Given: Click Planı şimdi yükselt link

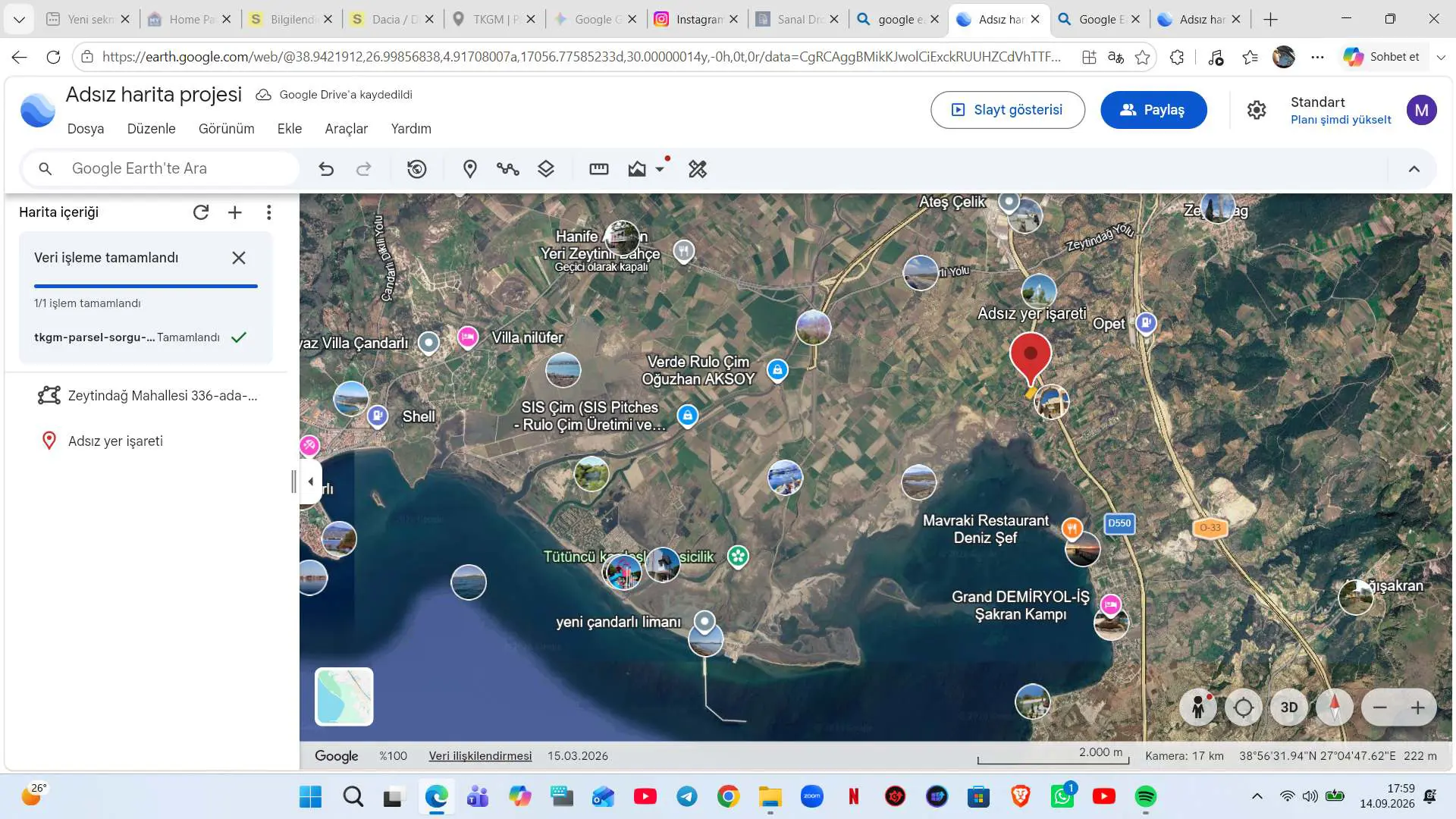Looking at the screenshot, I should click(1341, 120).
